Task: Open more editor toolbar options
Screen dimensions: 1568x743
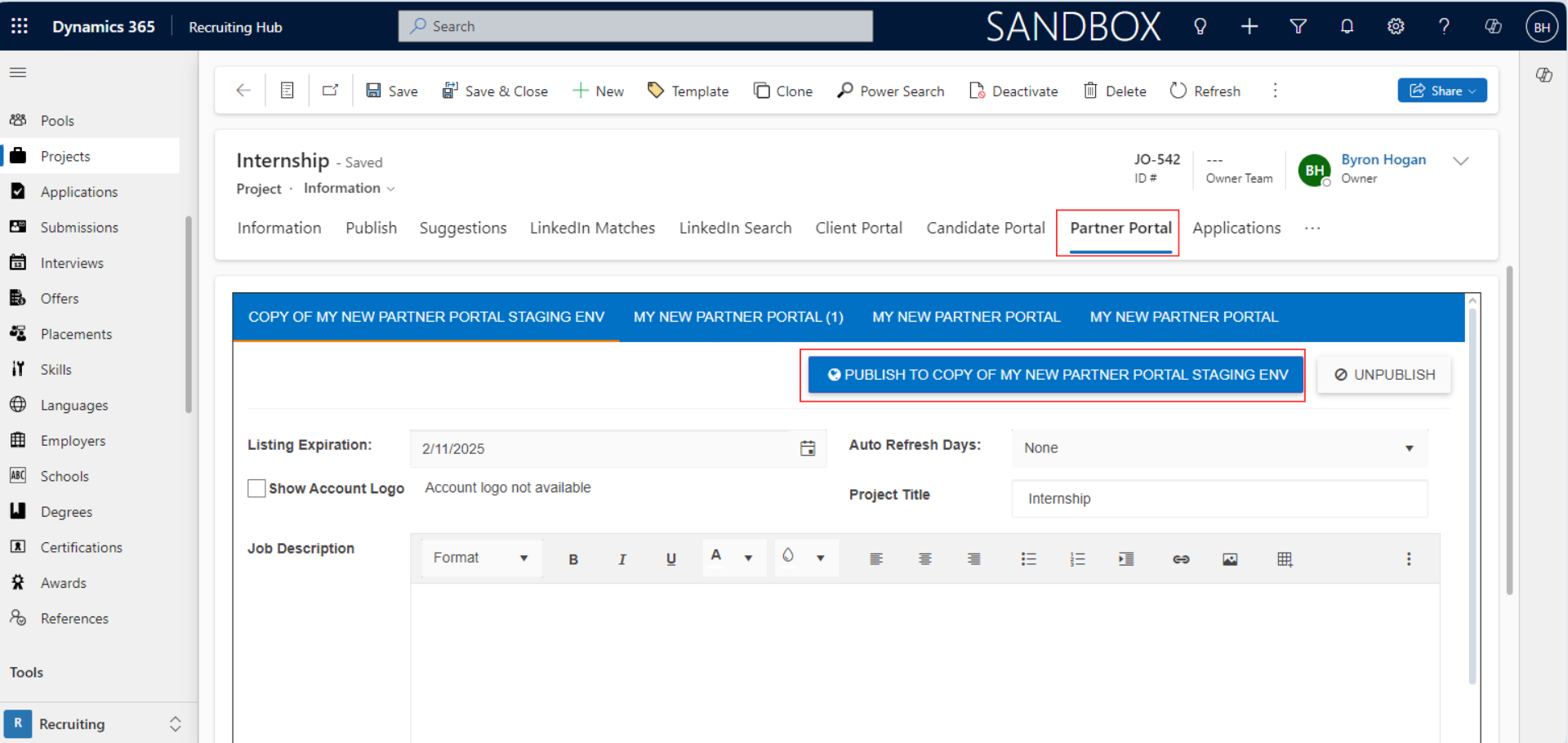Action: pyautogui.click(x=1409, y=559)
